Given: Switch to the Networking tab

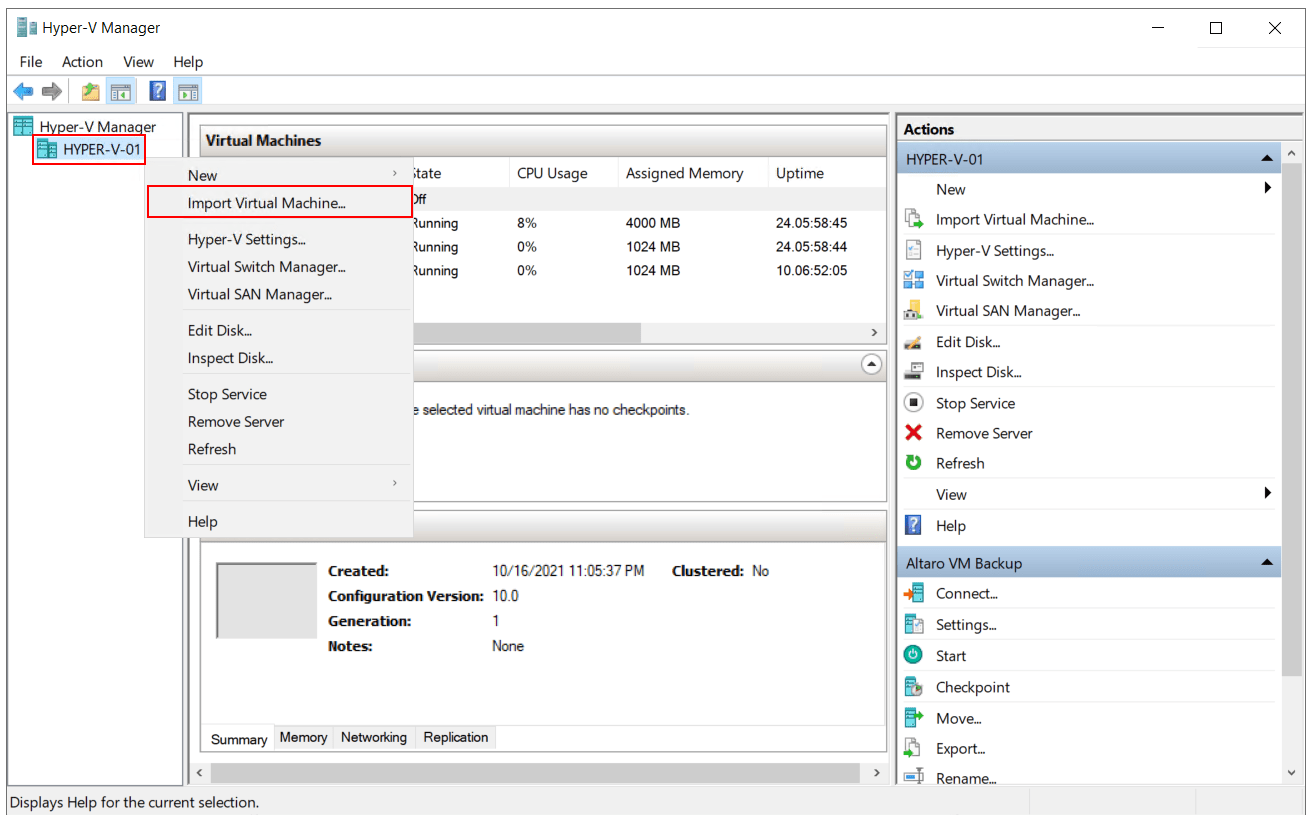Looking at the screenshot, I should point(373,737).
